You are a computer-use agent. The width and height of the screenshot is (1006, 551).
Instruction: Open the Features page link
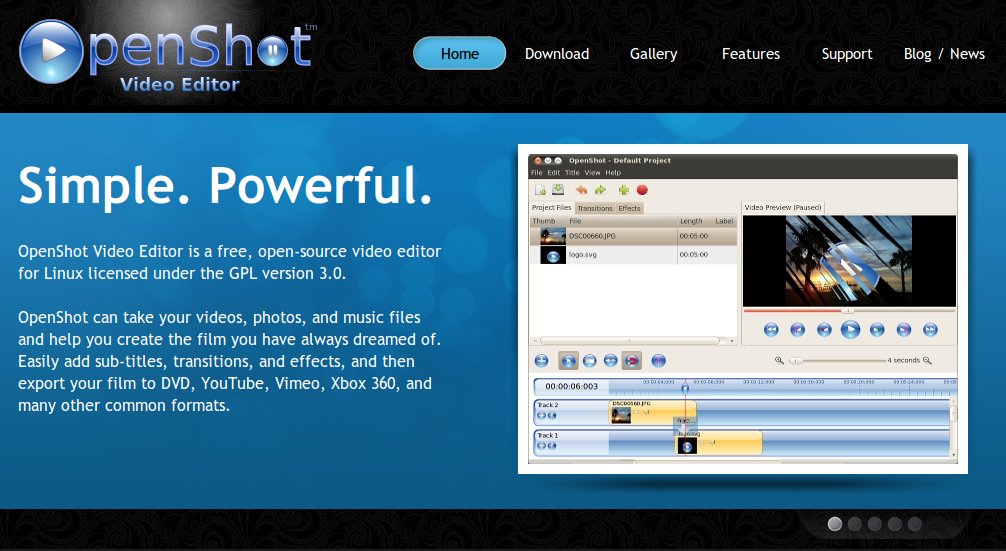coord(750,54)
